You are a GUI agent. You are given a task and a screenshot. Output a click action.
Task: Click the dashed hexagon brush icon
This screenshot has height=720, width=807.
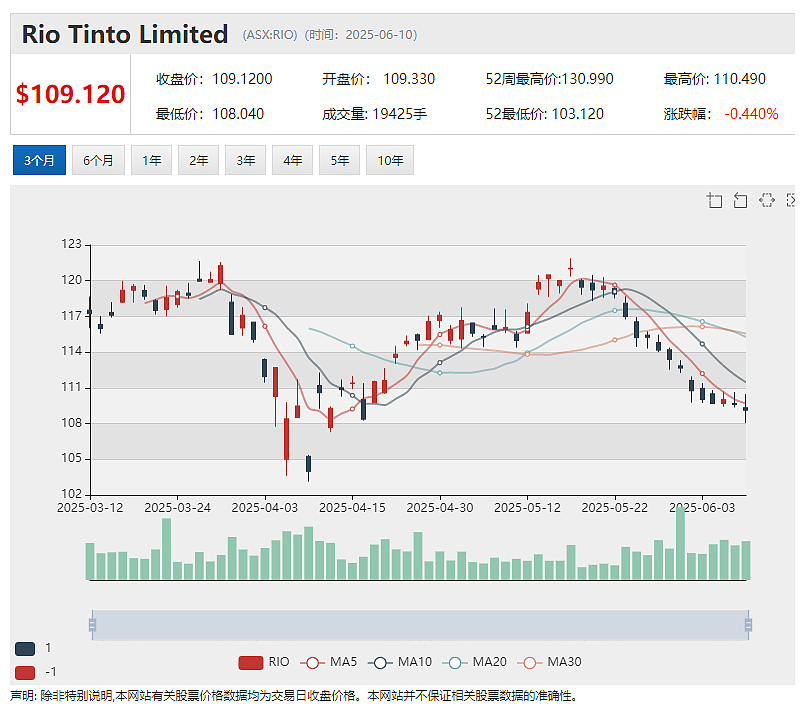766,200
